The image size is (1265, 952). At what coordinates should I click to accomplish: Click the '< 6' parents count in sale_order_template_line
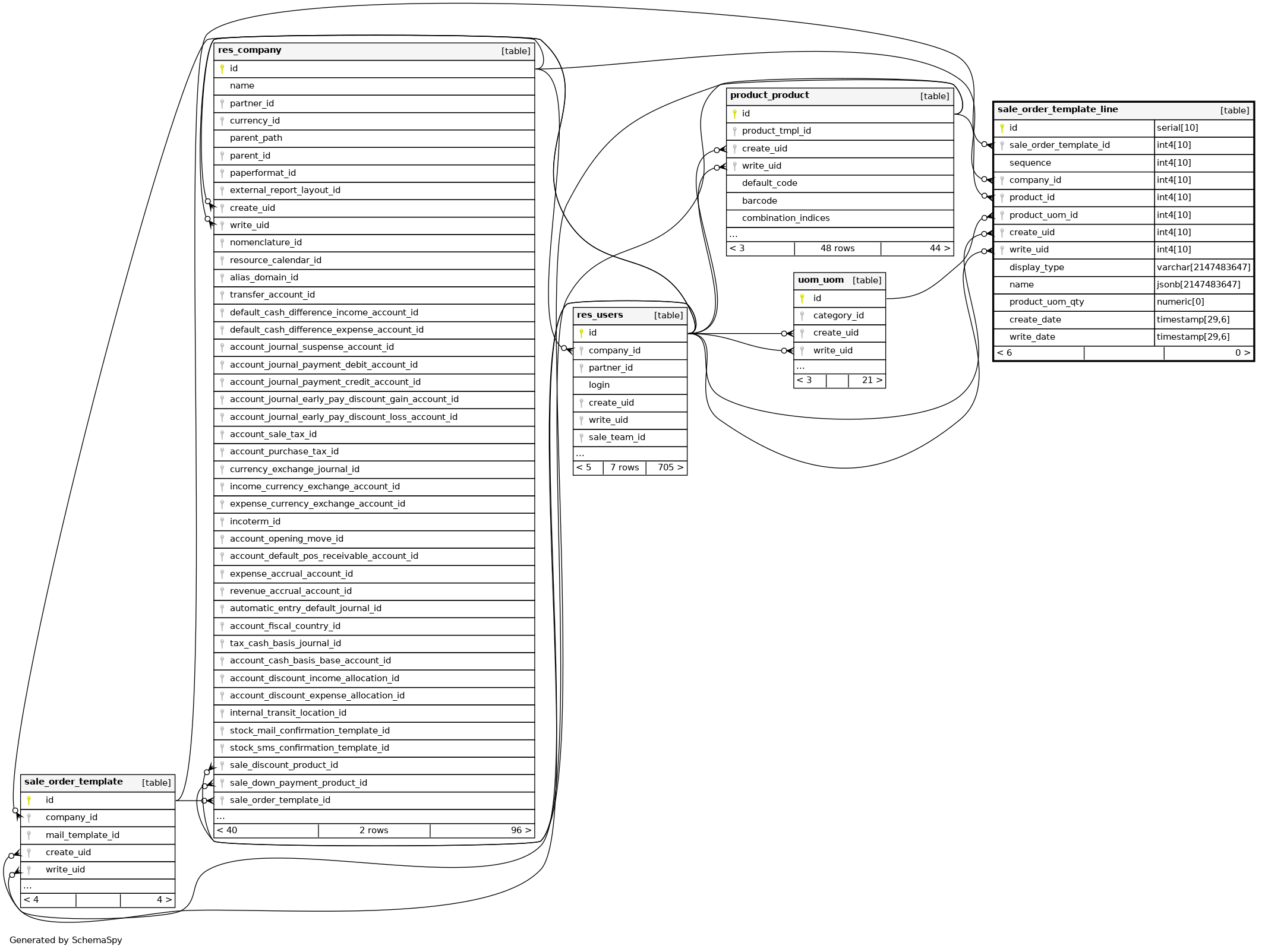click(1004, 353)
